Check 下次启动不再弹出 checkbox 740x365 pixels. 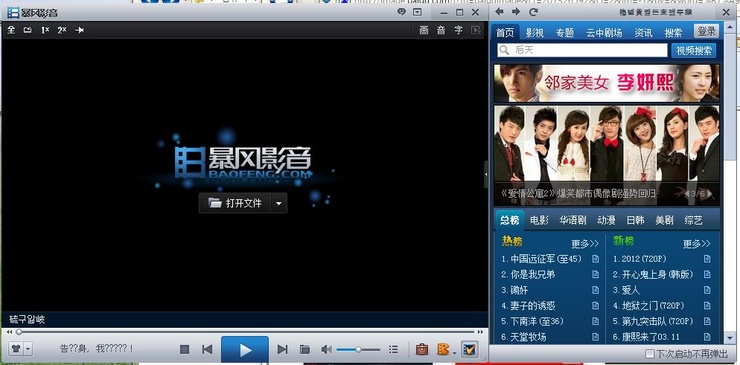click(x=649, y=354)
